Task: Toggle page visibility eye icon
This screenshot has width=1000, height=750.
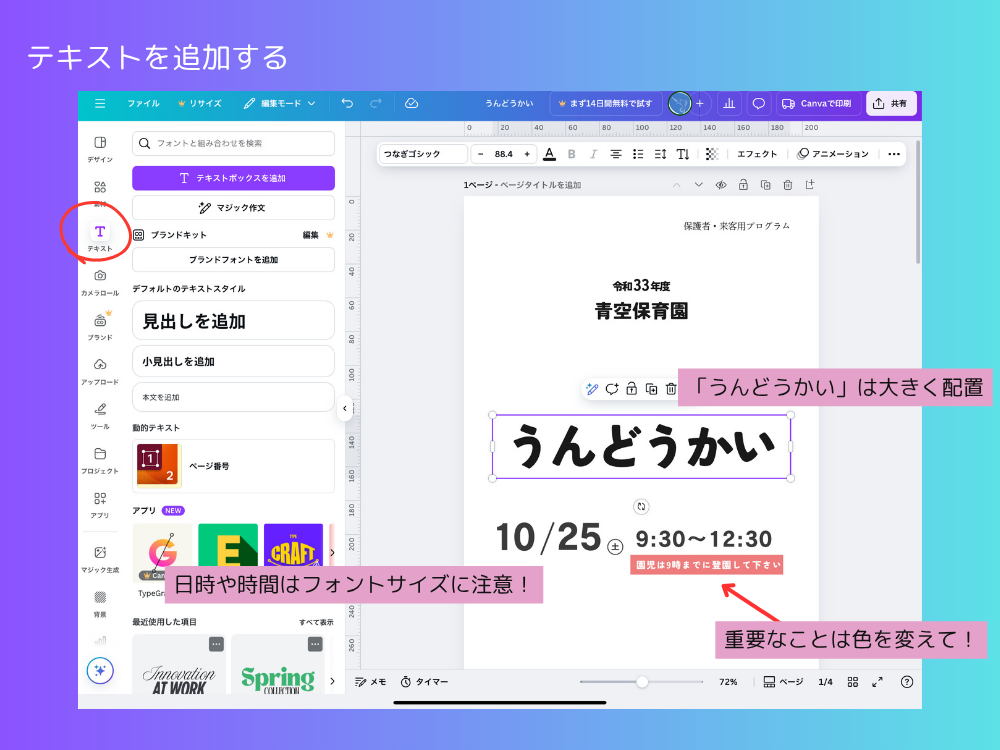Action: [x=721, y=185]
